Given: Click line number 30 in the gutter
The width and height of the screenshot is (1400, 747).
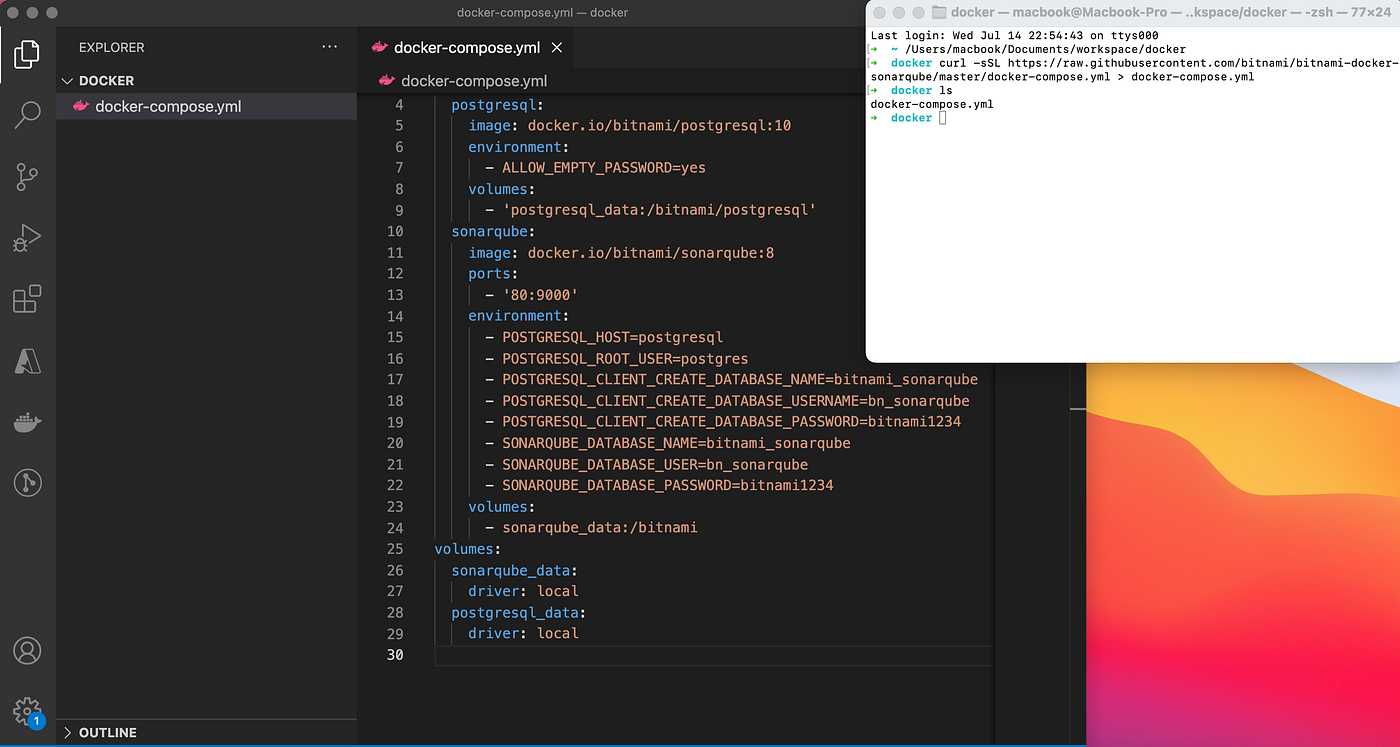Looking at the screenshot, I should pos(394,655).
